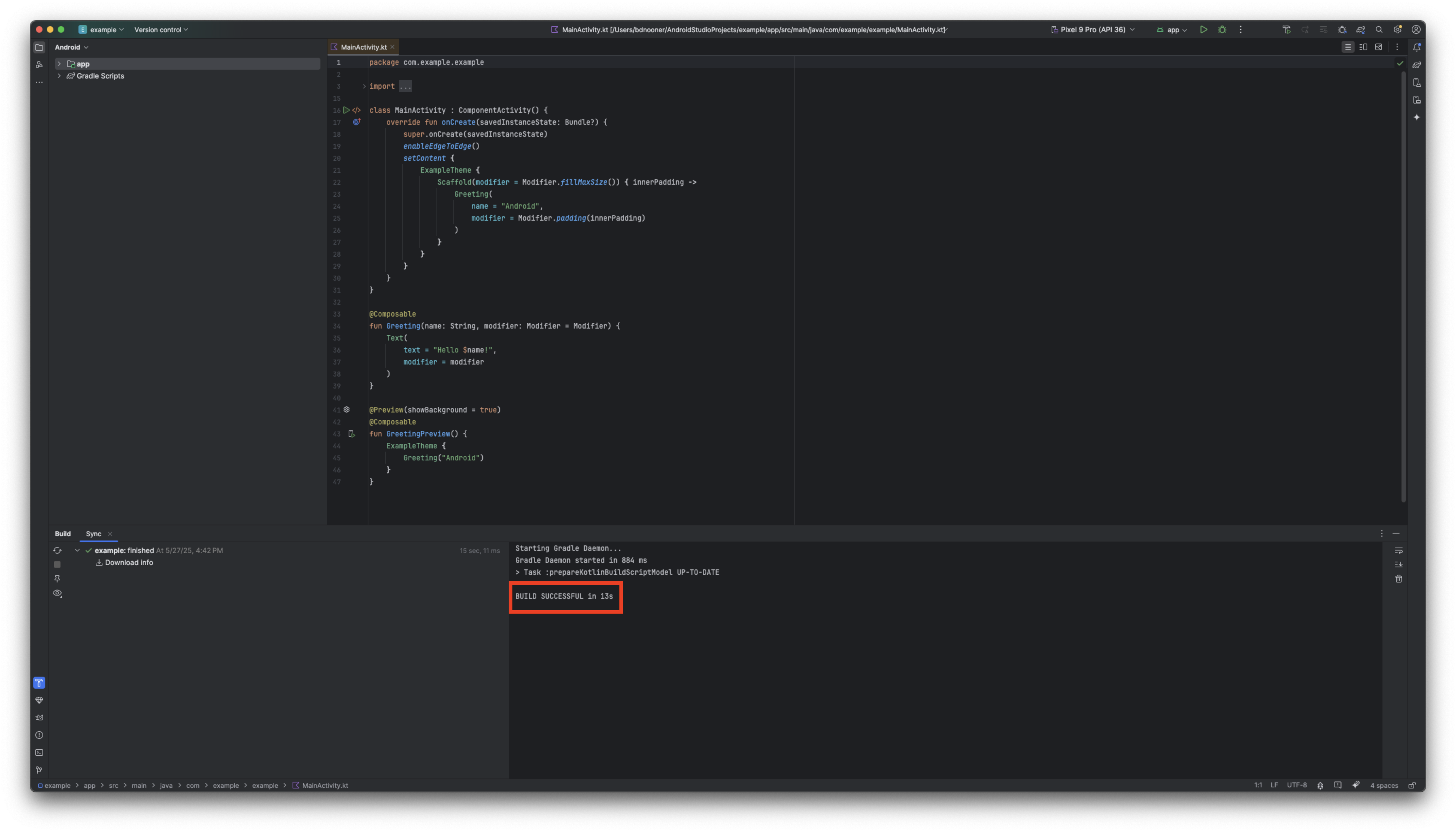Image resolution: width=1456 pixels, height=832 pixels.
Task: Run the app with the green play icon
Action: pyautogui.click(x=1203, y=29)
